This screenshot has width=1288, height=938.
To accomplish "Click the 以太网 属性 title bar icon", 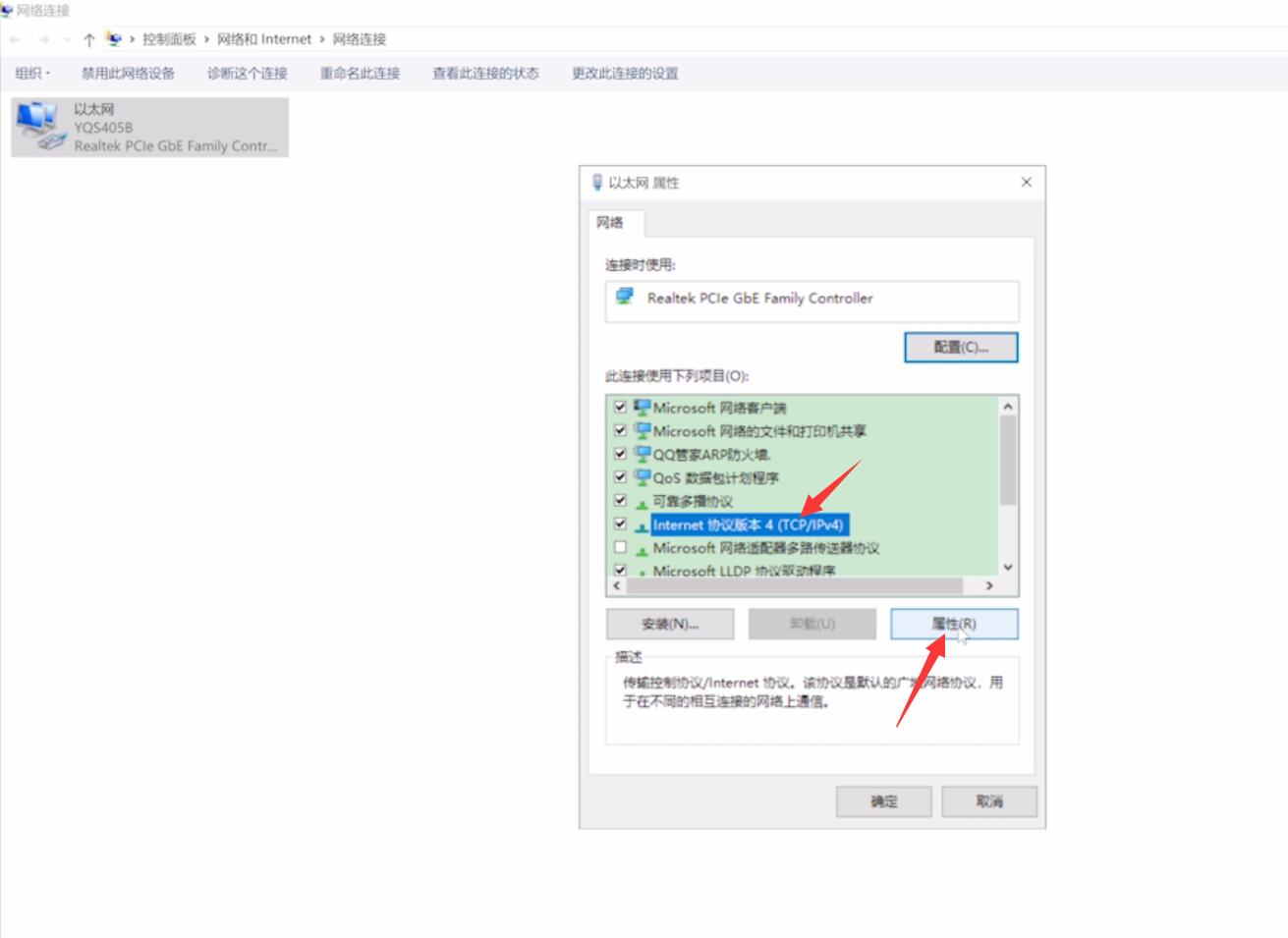I will click(x=596, y=182).
